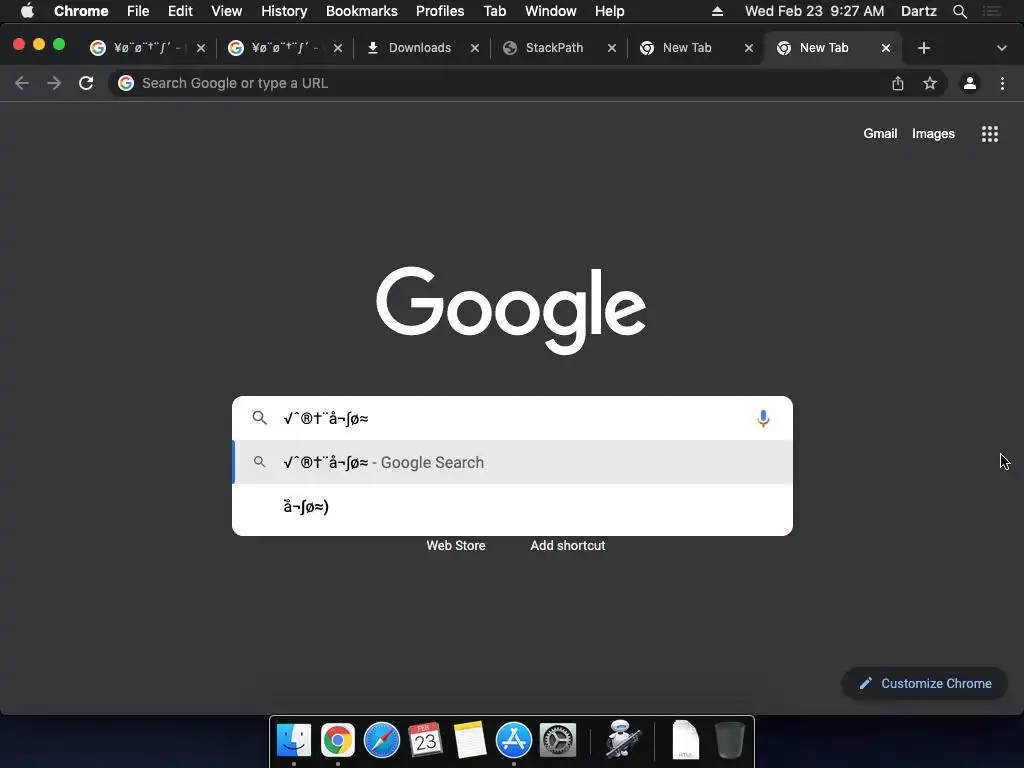Screen dimensions: 1024x768
Task: Close the second Google search tab
Action: click(x=338, y=48)
